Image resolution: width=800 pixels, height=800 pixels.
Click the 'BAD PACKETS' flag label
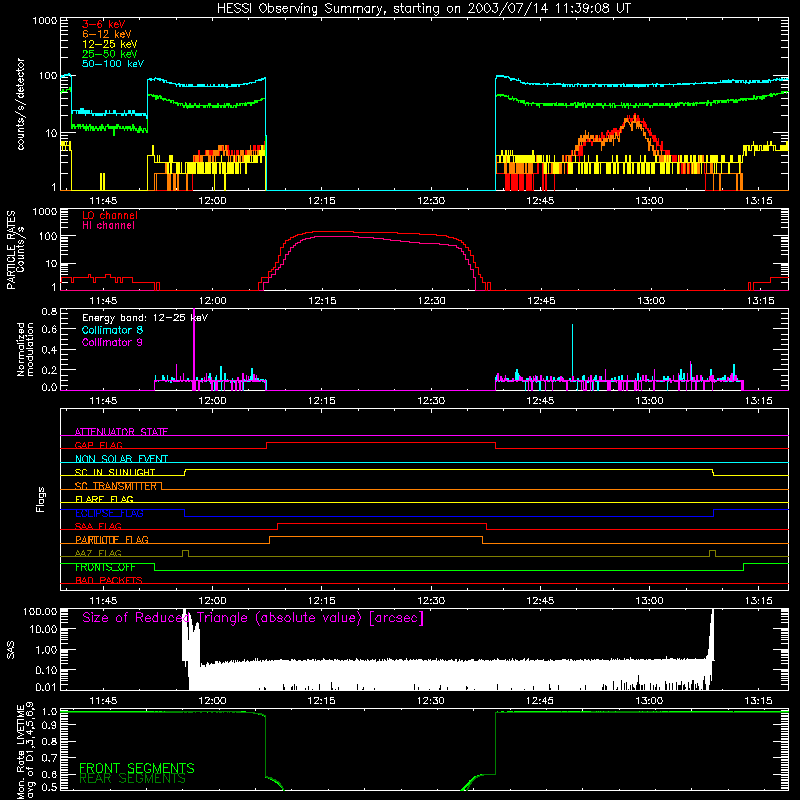109,580
